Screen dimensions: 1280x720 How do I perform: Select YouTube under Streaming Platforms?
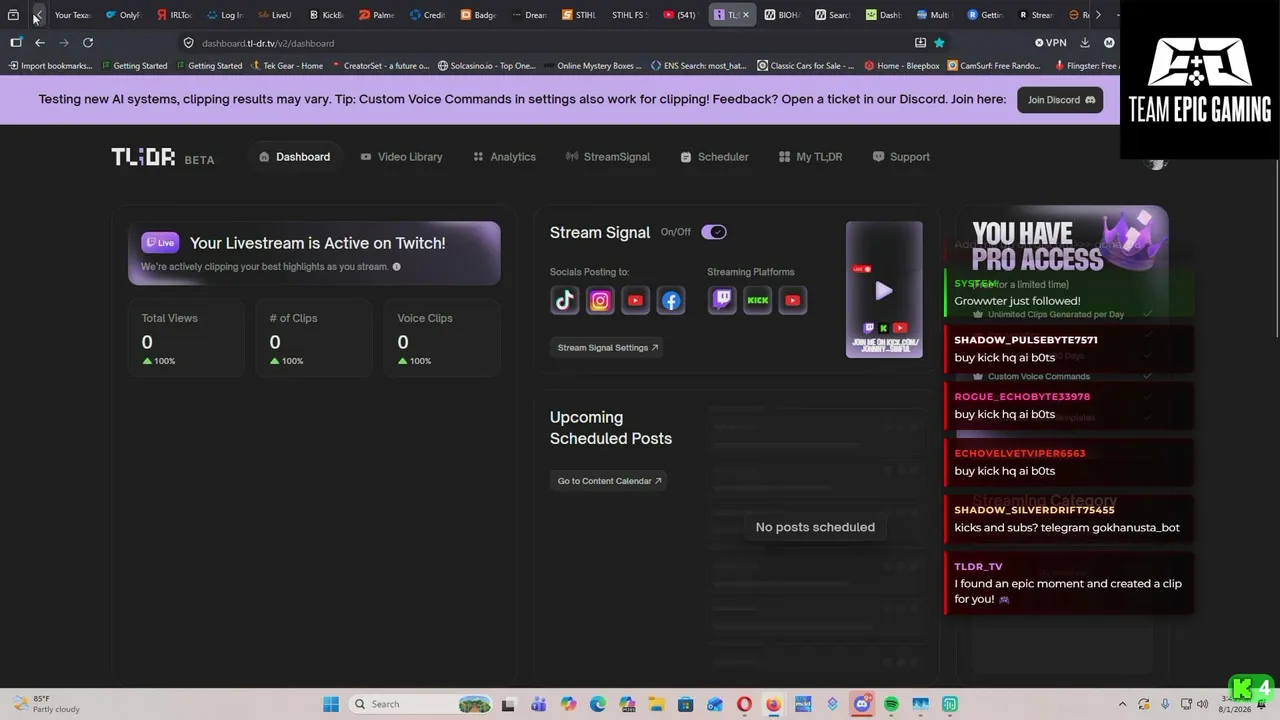click(x=793, y=300)
